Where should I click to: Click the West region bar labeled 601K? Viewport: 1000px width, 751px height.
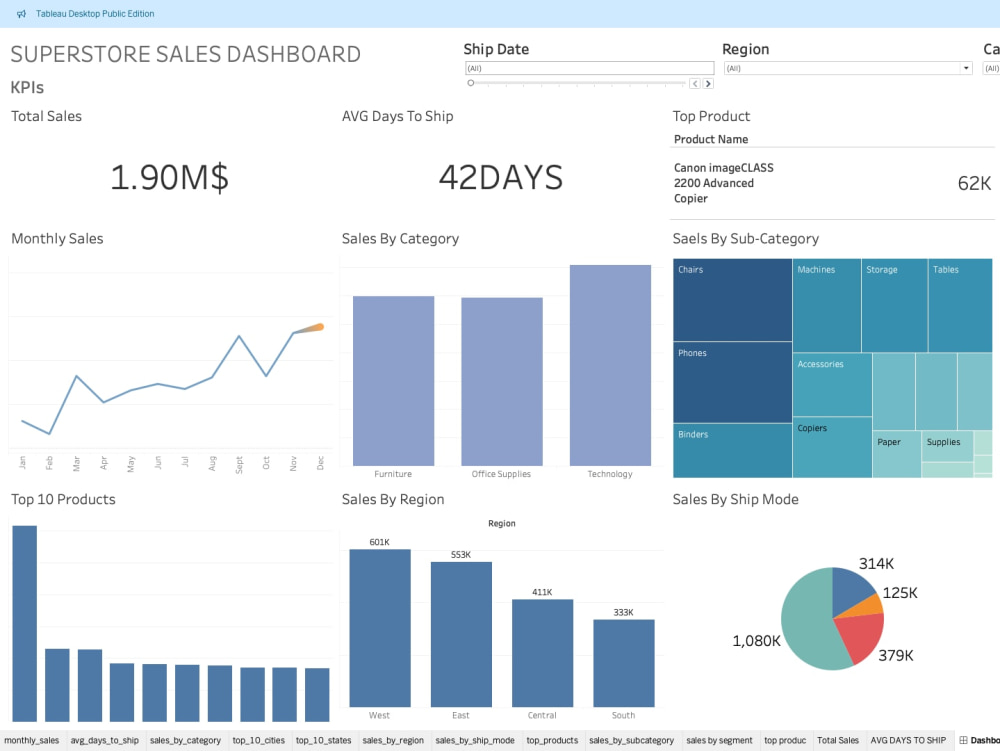coord(380,628)
